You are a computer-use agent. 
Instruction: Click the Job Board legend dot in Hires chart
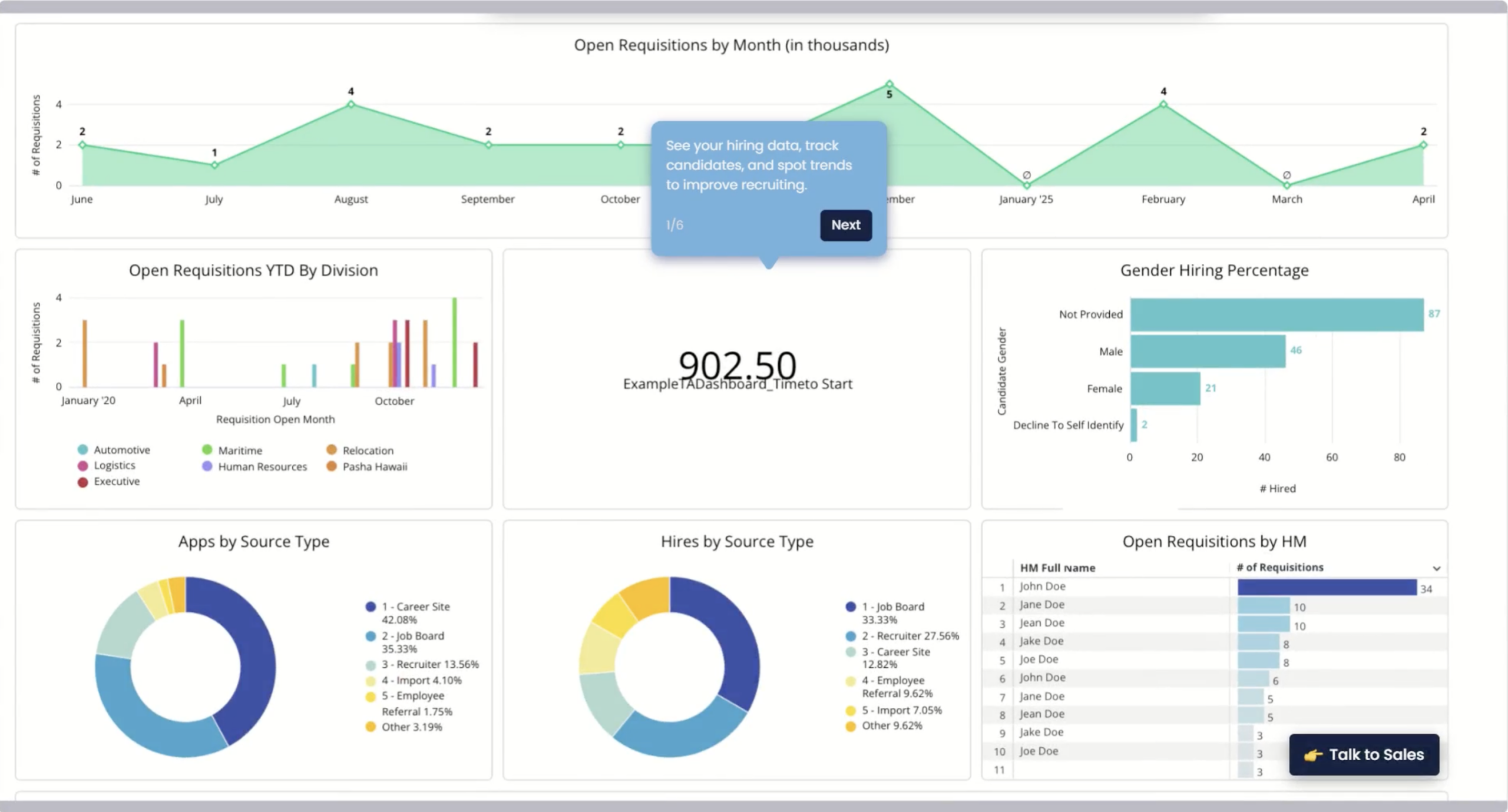pos(851,606)
